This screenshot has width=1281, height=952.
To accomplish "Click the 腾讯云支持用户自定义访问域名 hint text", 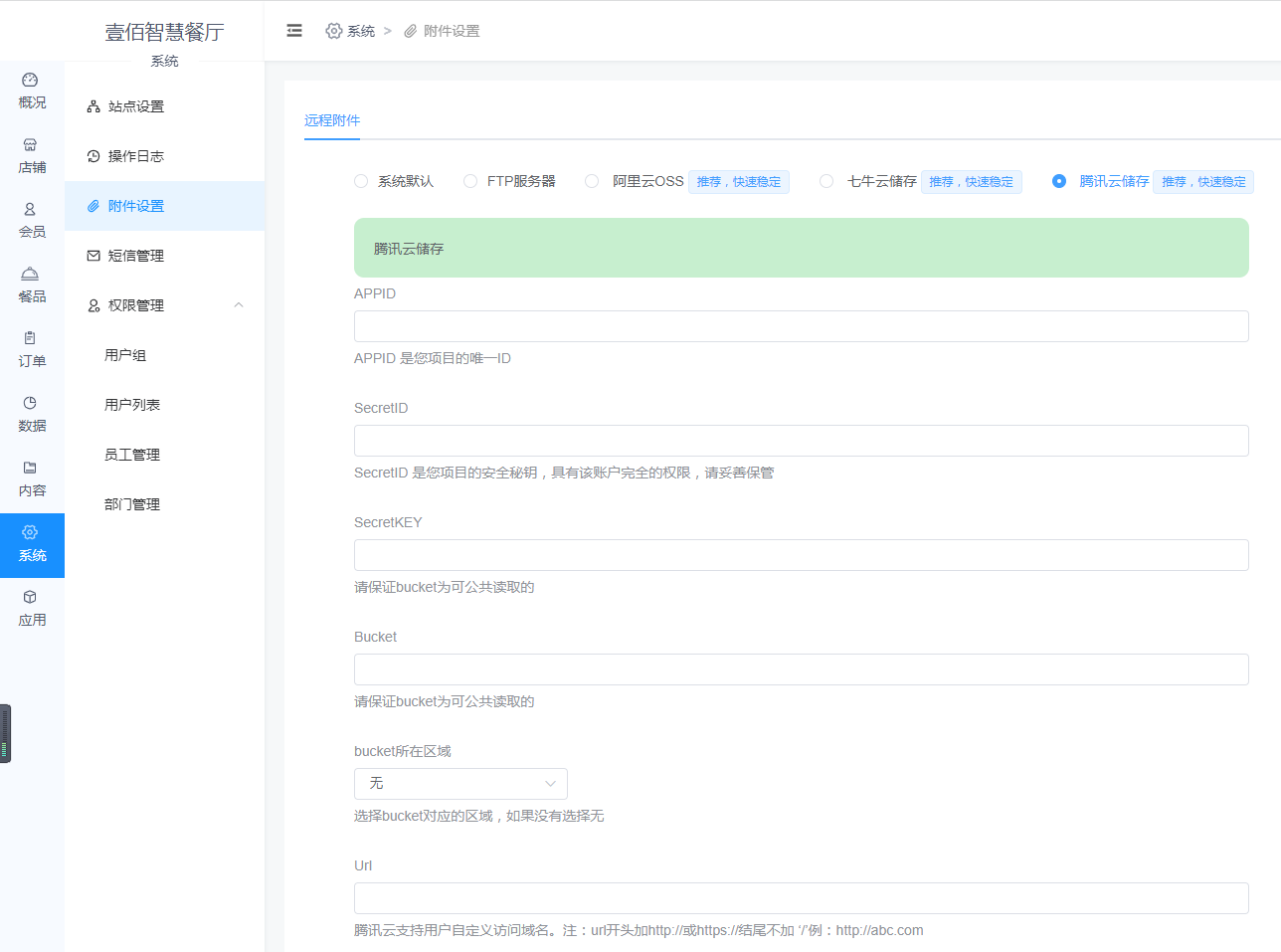I will pos(639,930).
